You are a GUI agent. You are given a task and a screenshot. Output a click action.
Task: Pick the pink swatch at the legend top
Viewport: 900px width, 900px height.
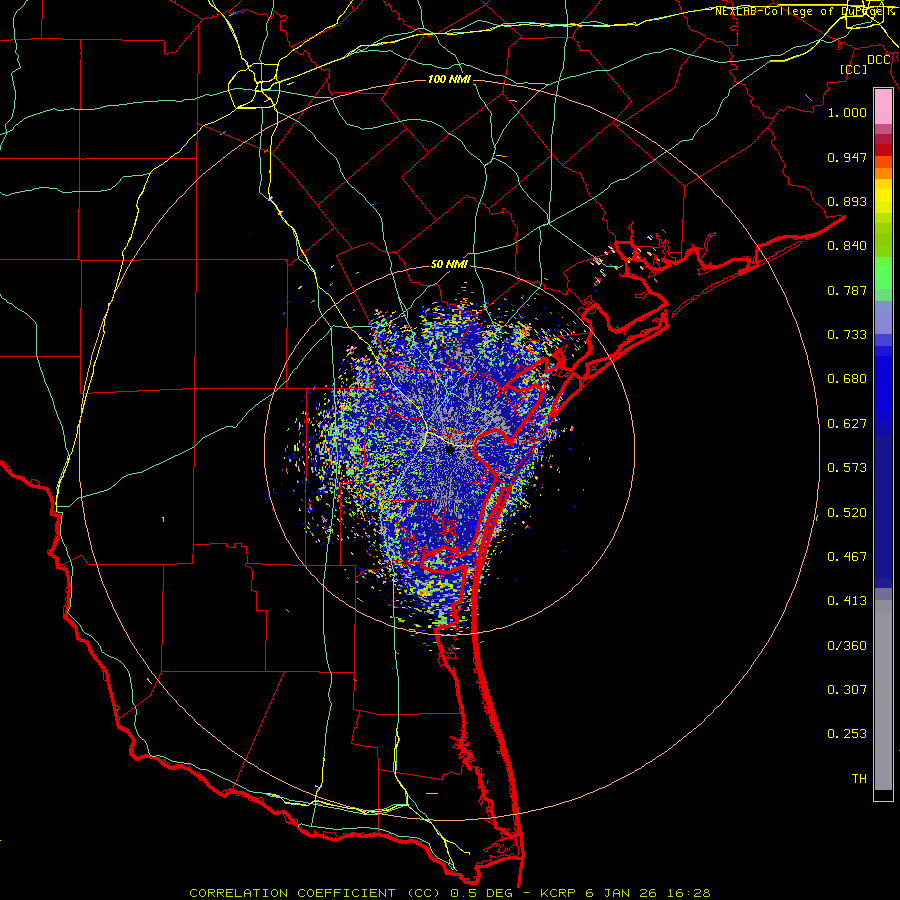883,107
